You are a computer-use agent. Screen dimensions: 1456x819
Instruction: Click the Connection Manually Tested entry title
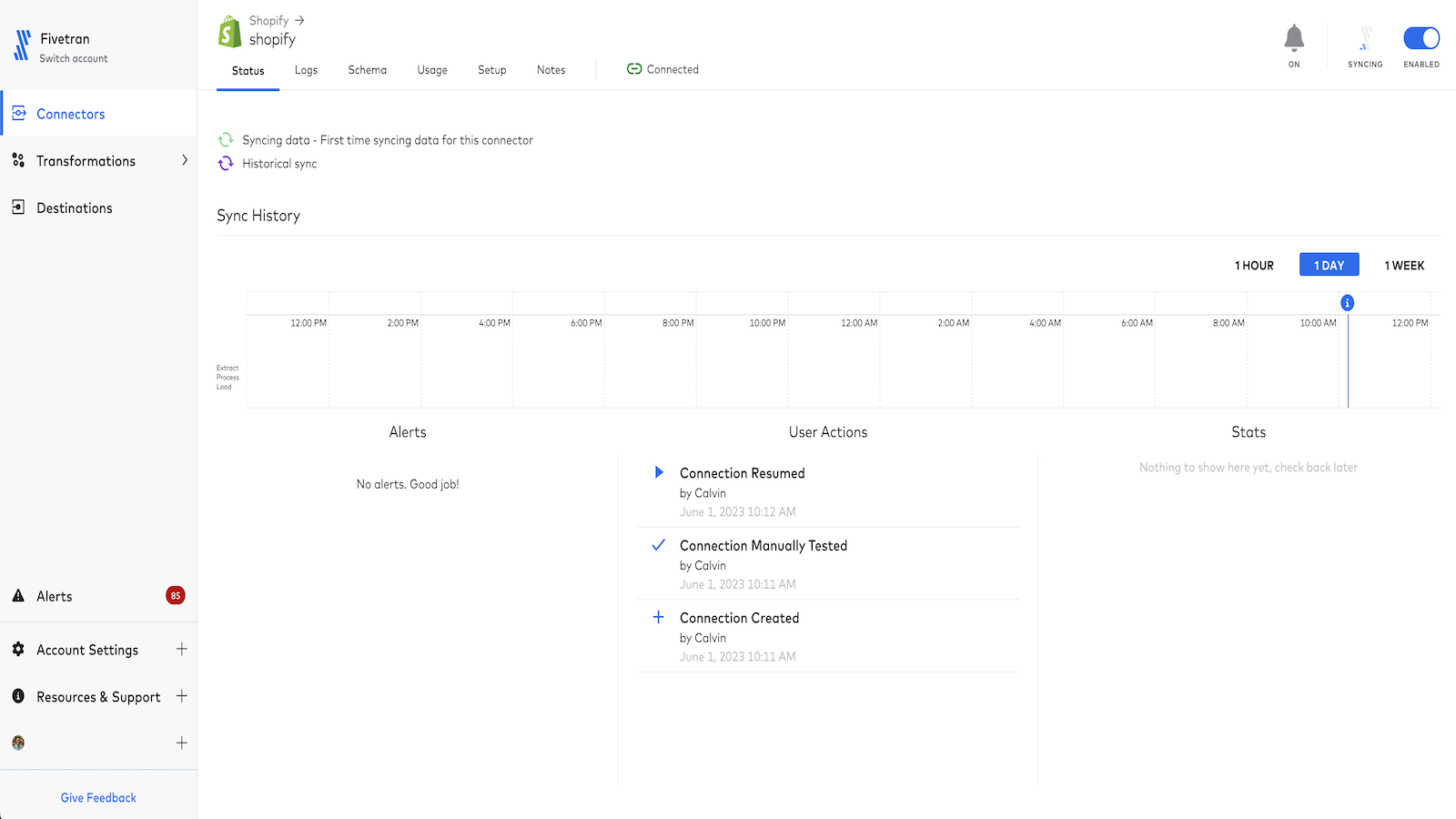763,545
